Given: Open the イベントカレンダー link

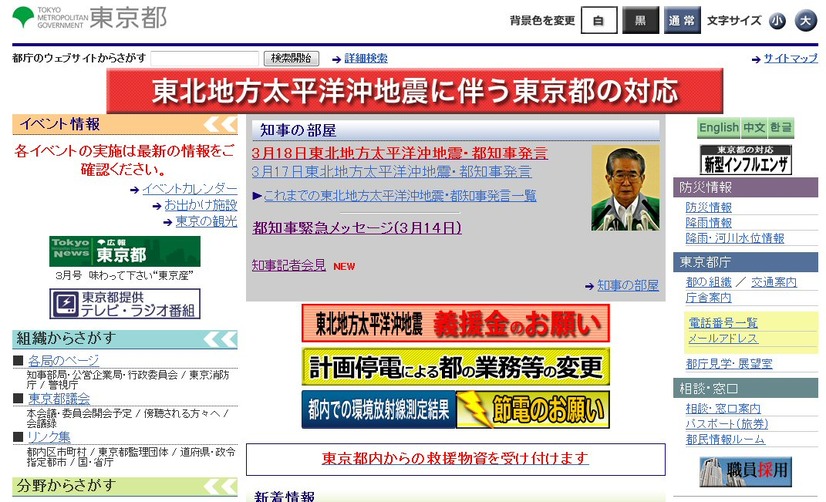Looking at the screenshot, I should [x=190, y=189].
